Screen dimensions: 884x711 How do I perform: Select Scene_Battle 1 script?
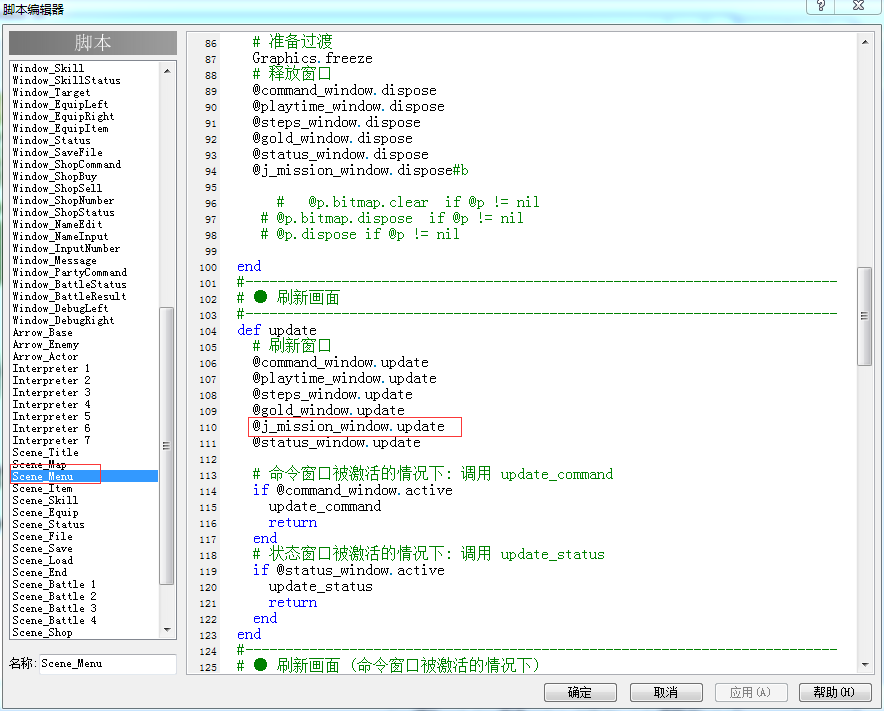(55, 584)
